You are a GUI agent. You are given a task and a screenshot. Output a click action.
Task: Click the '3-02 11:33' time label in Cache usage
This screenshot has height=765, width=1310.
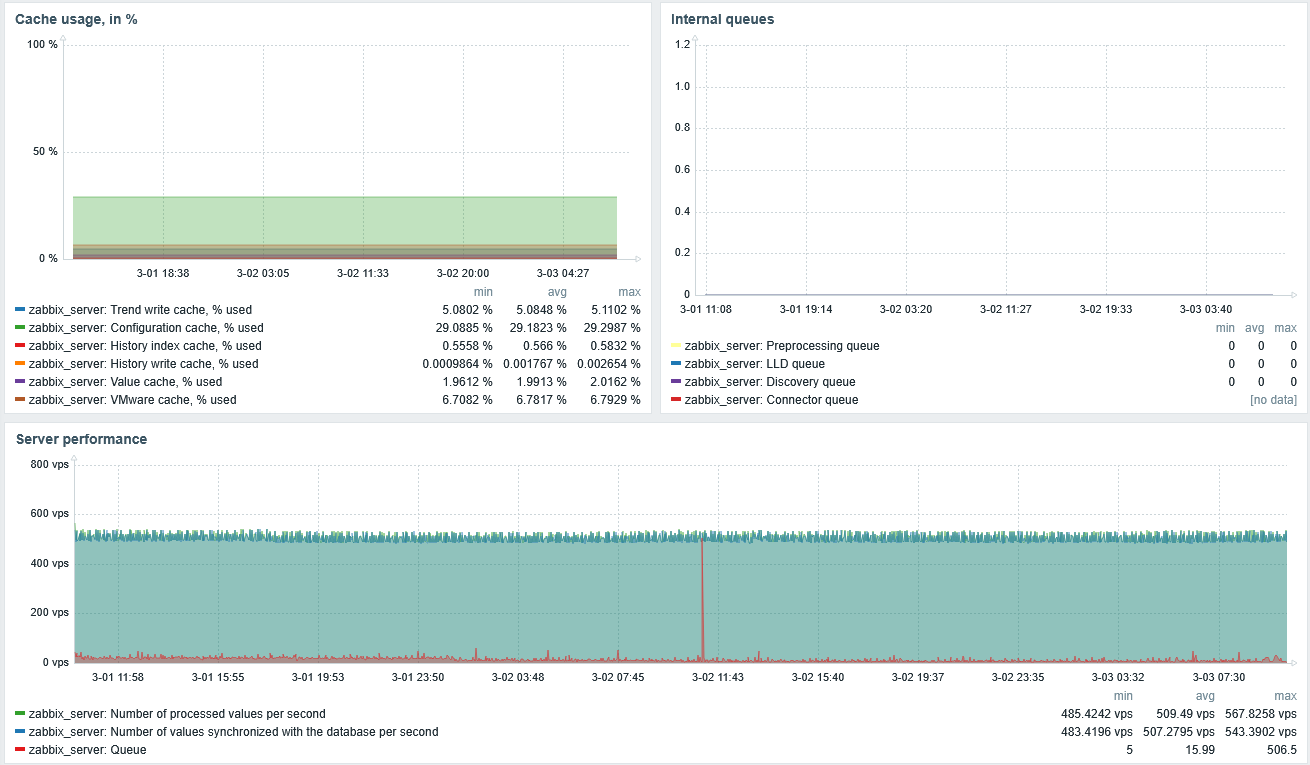click(362, 272)
